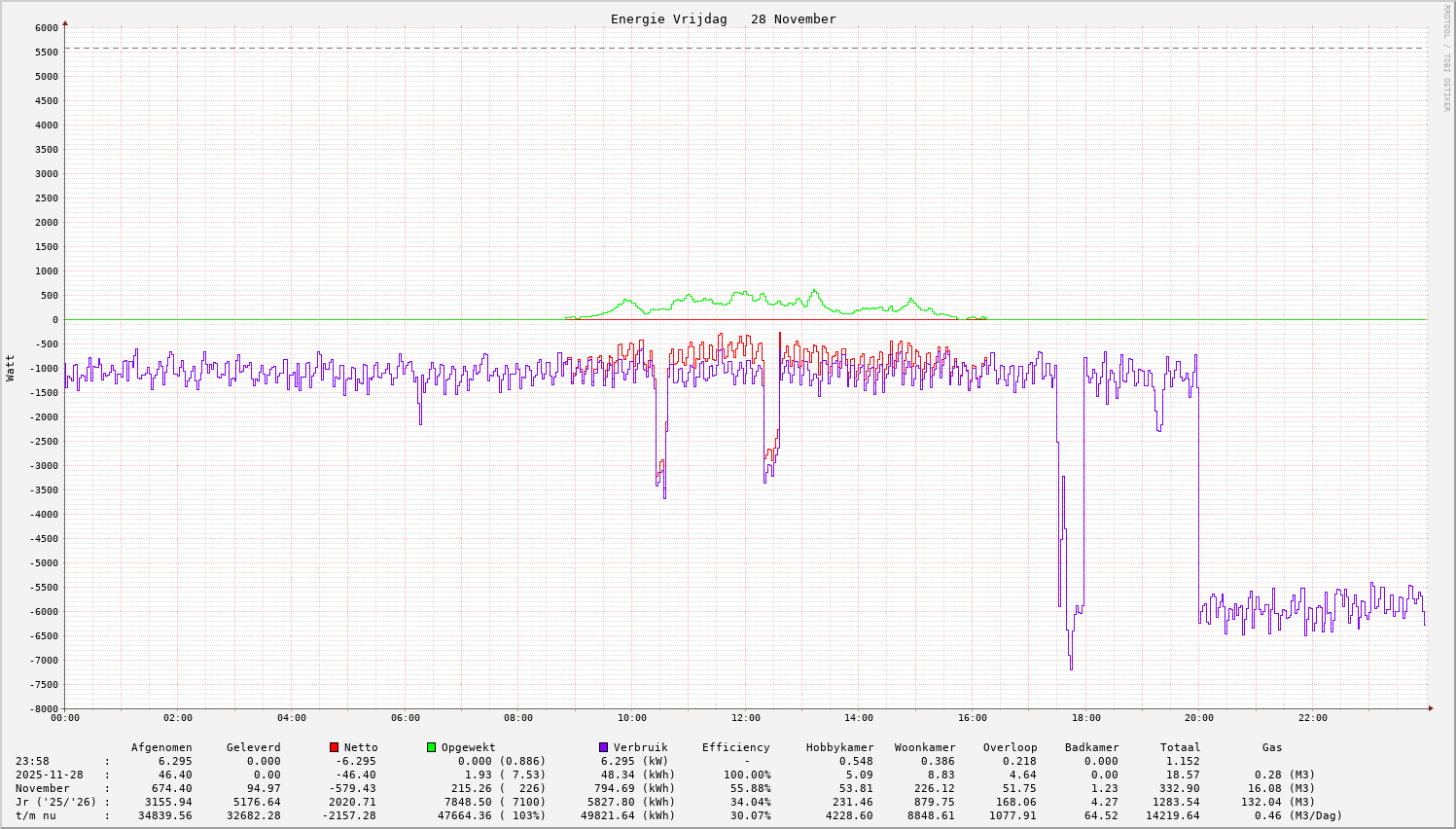Click the Afgenomen column header
The width and height of the screenshot is (1456, 829).
click(161, 747)
